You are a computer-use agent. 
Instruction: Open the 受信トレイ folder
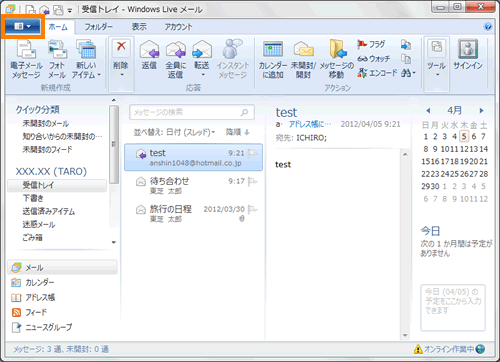tap(57, 185)
